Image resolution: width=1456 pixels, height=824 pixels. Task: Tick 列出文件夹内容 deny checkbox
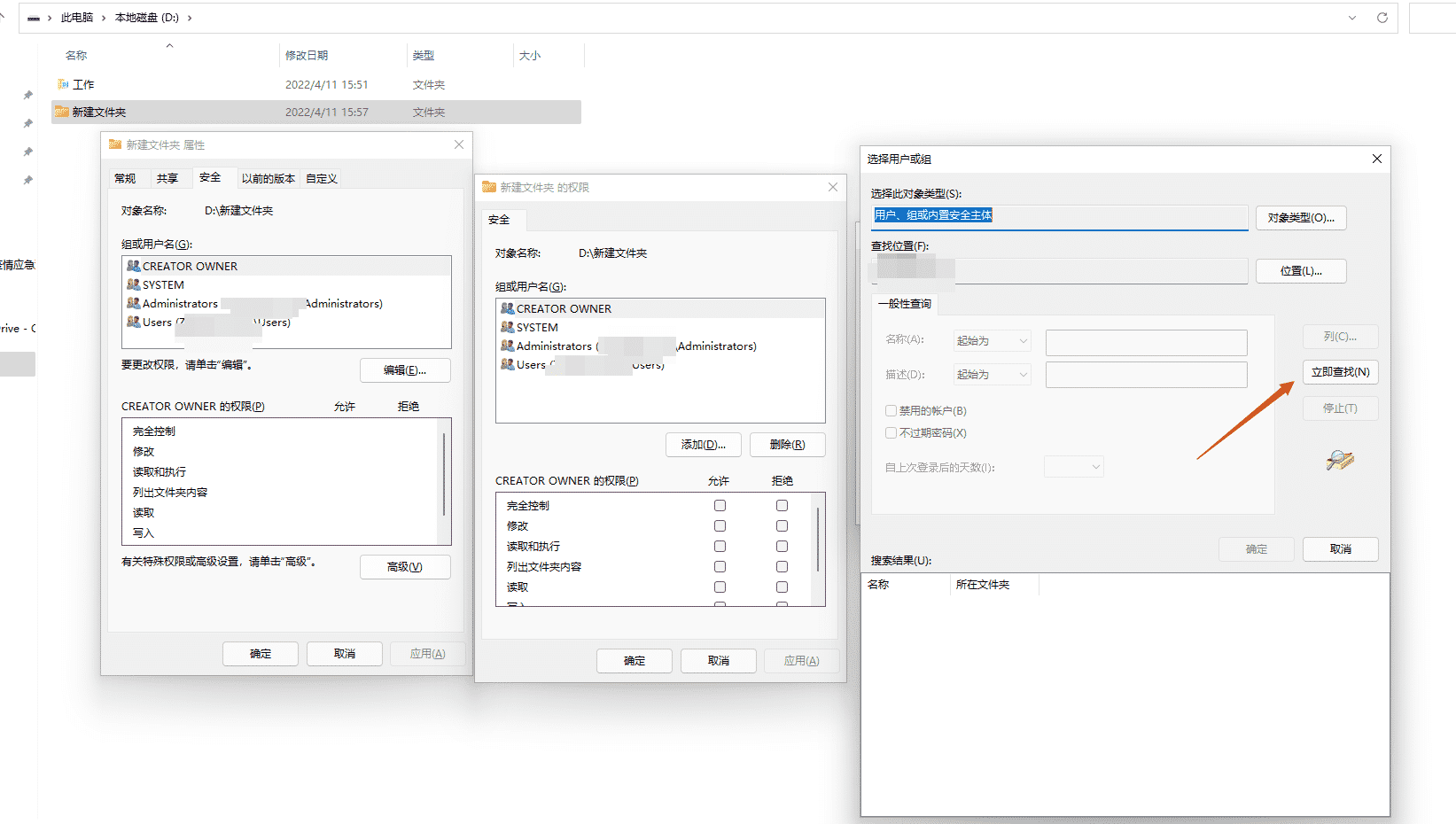click(x=782, y=566)
